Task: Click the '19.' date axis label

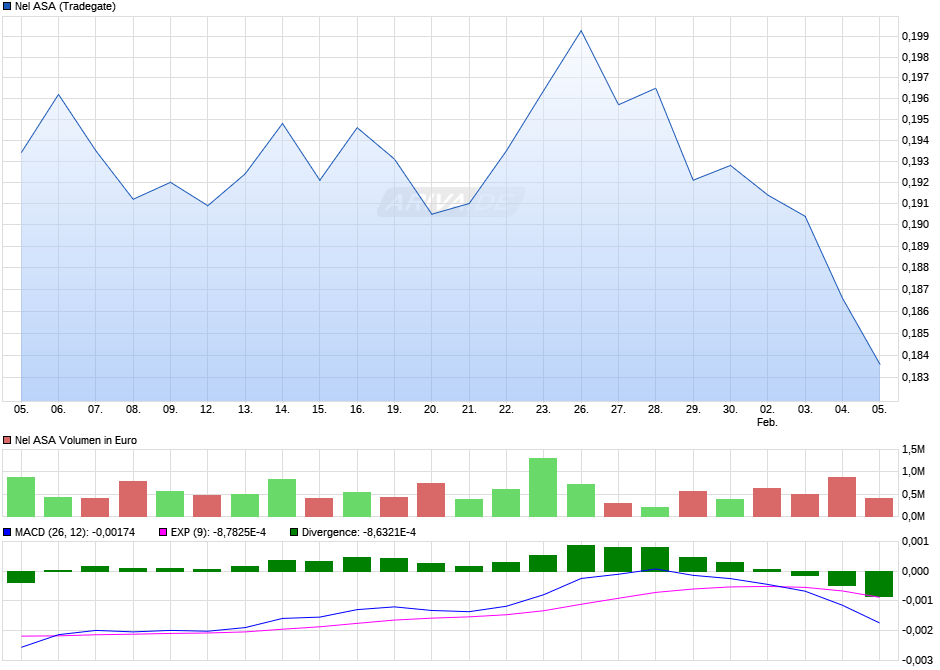Action: (x=394, y=409)
